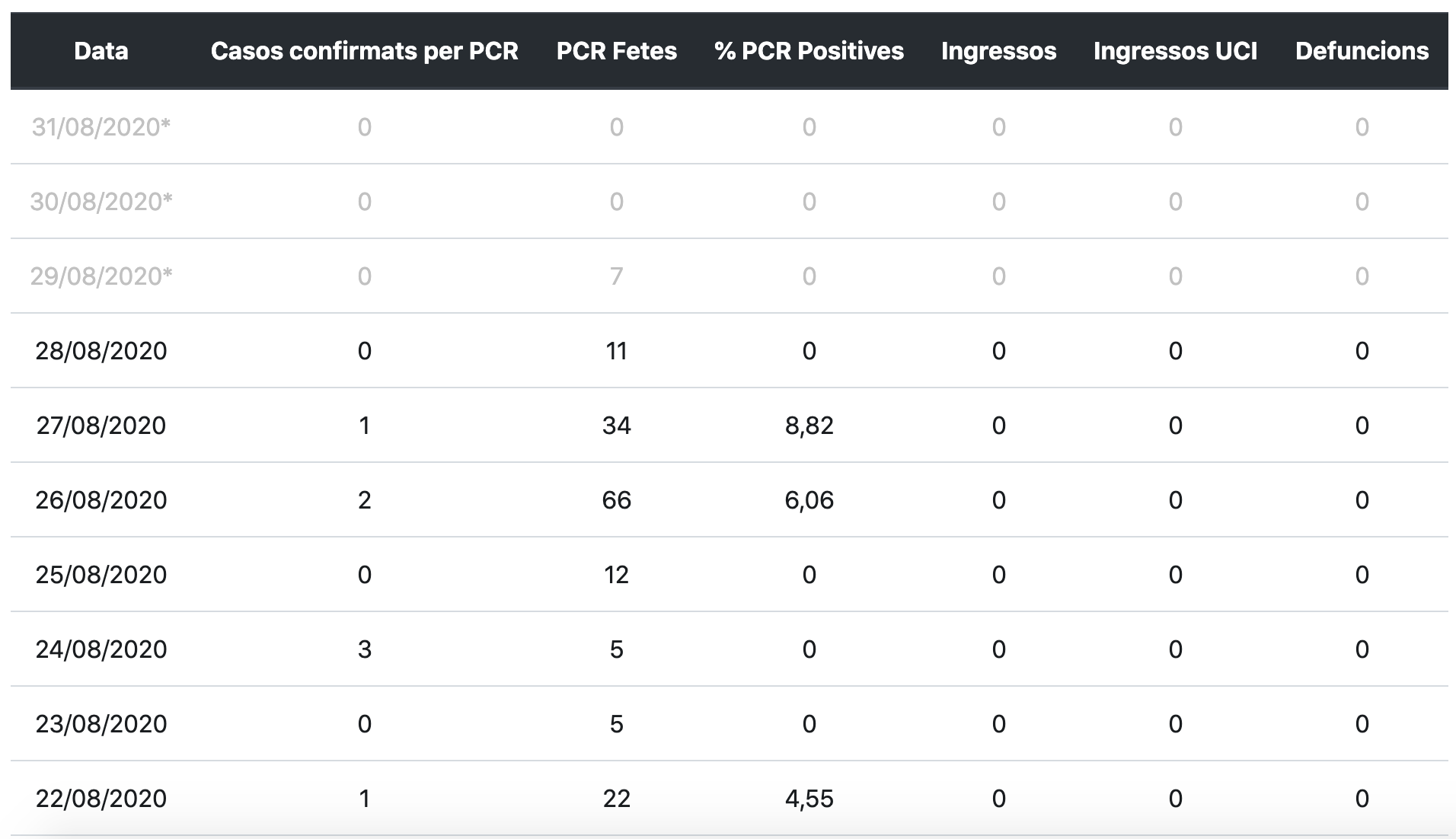Click the 22/08/2020 date cell

[x=101, y=798]
